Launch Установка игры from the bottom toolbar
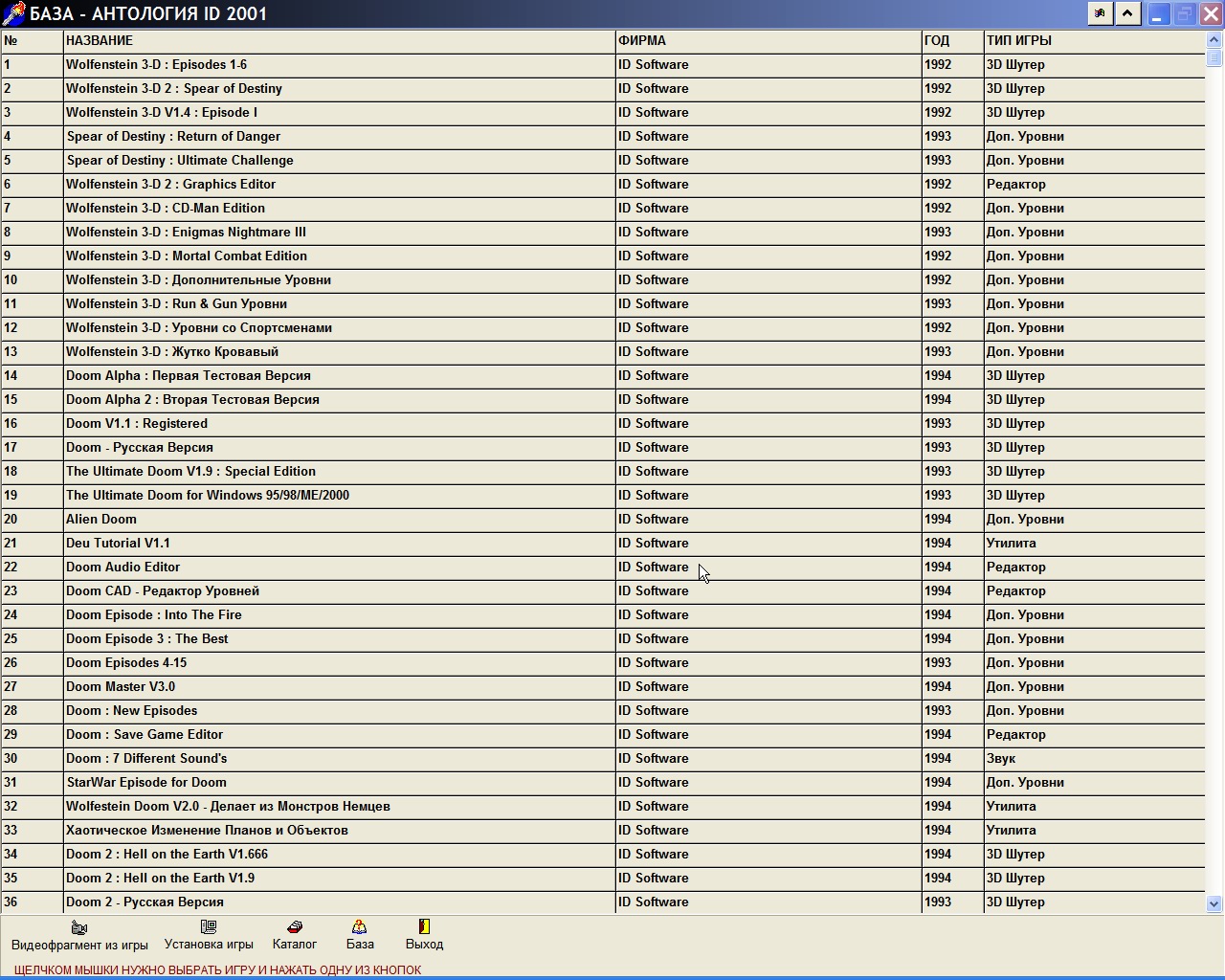 point(209,935)
